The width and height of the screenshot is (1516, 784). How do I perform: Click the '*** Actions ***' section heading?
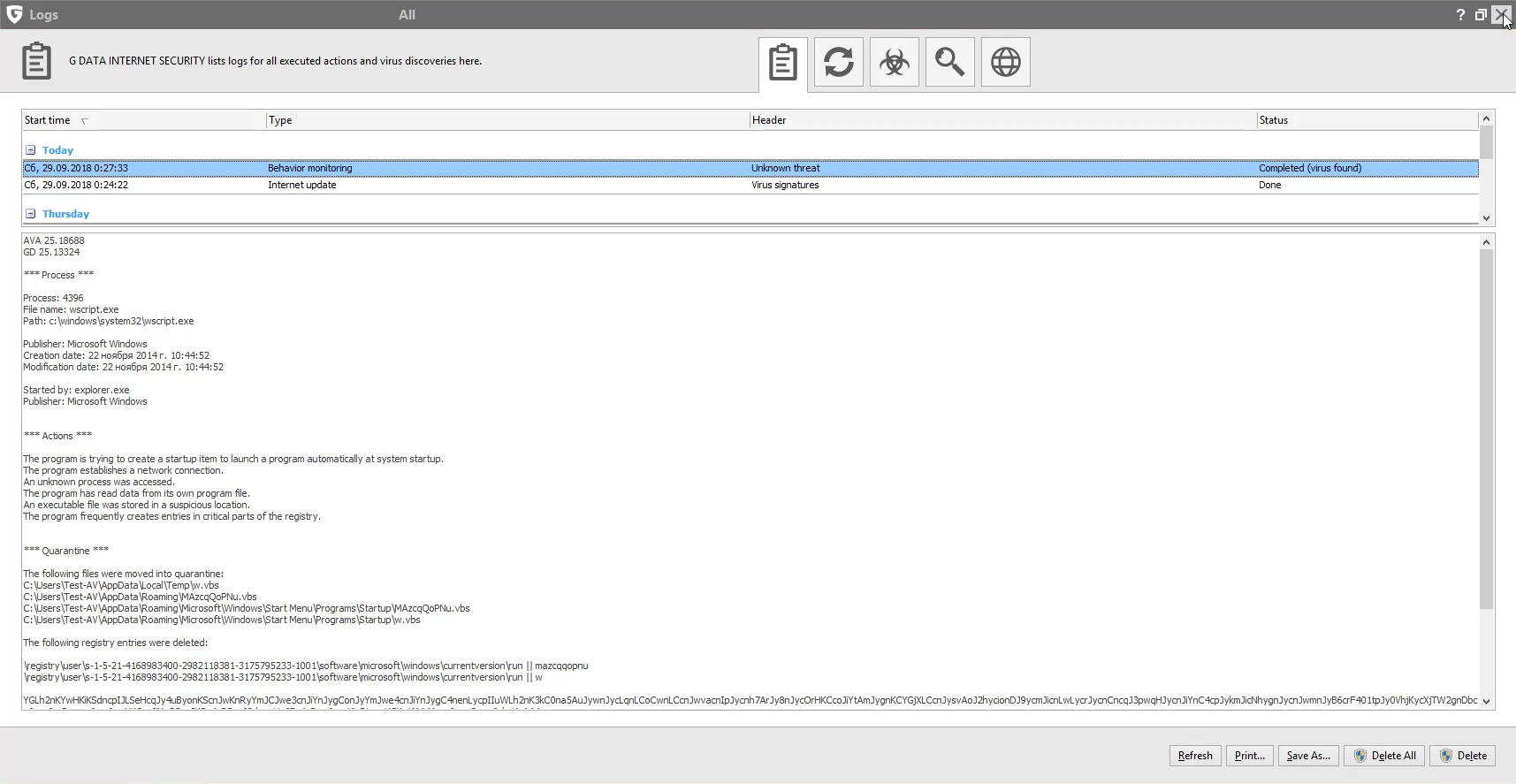[57, 436]
